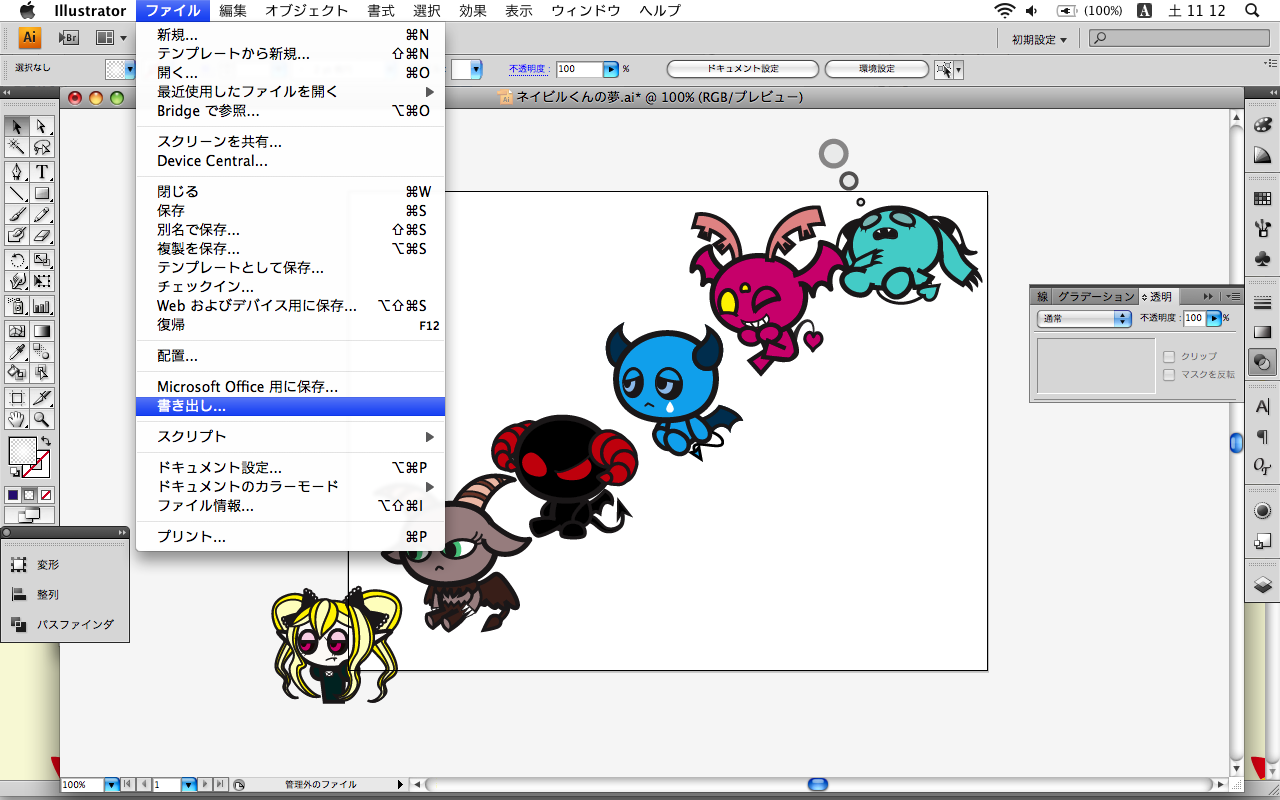Image resolution: width=1280 pixels, height=800 pixels.
Task: Enable the マスクを反転 checkbox
Action: [x=1168, y=375]
